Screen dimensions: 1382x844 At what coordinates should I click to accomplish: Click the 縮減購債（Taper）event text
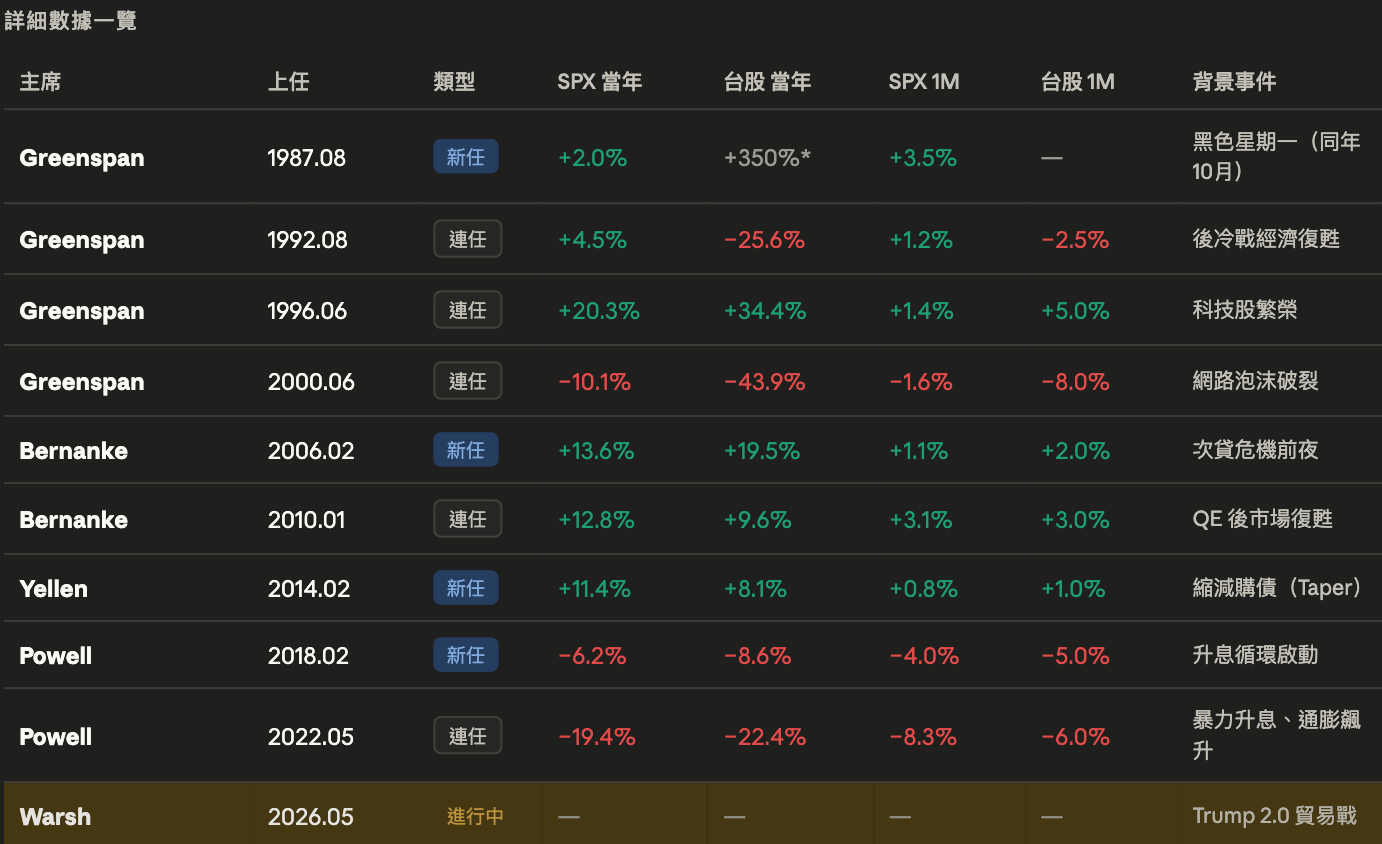pos(1277,588)
